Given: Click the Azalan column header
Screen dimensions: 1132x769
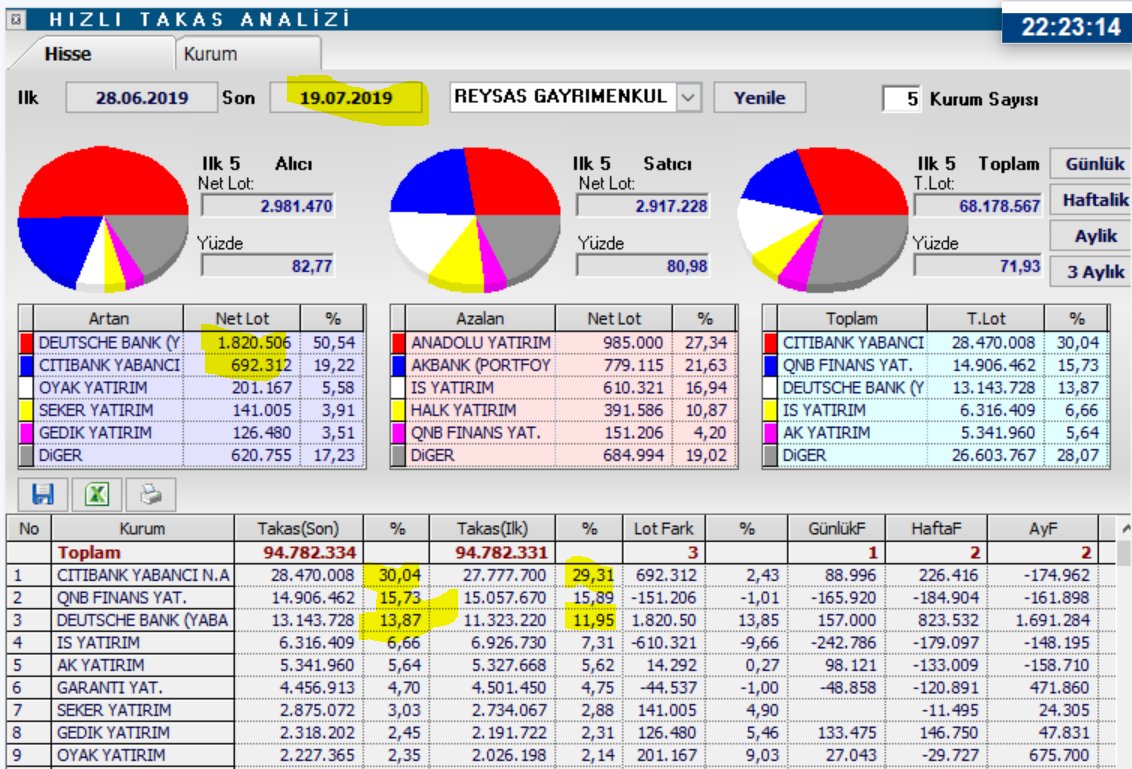Looking at the screenshot, I should tap(480, 318).
